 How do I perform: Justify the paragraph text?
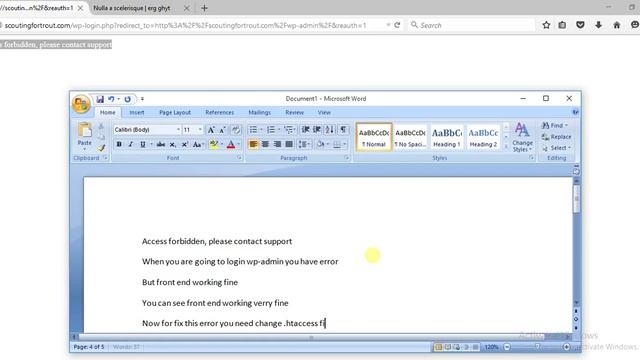coord(289,144)
